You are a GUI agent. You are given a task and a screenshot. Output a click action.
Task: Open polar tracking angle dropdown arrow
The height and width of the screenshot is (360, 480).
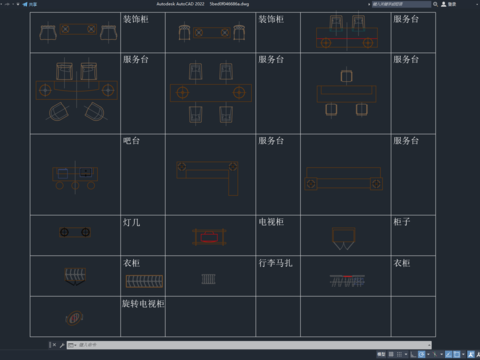[x=428, y=354]
